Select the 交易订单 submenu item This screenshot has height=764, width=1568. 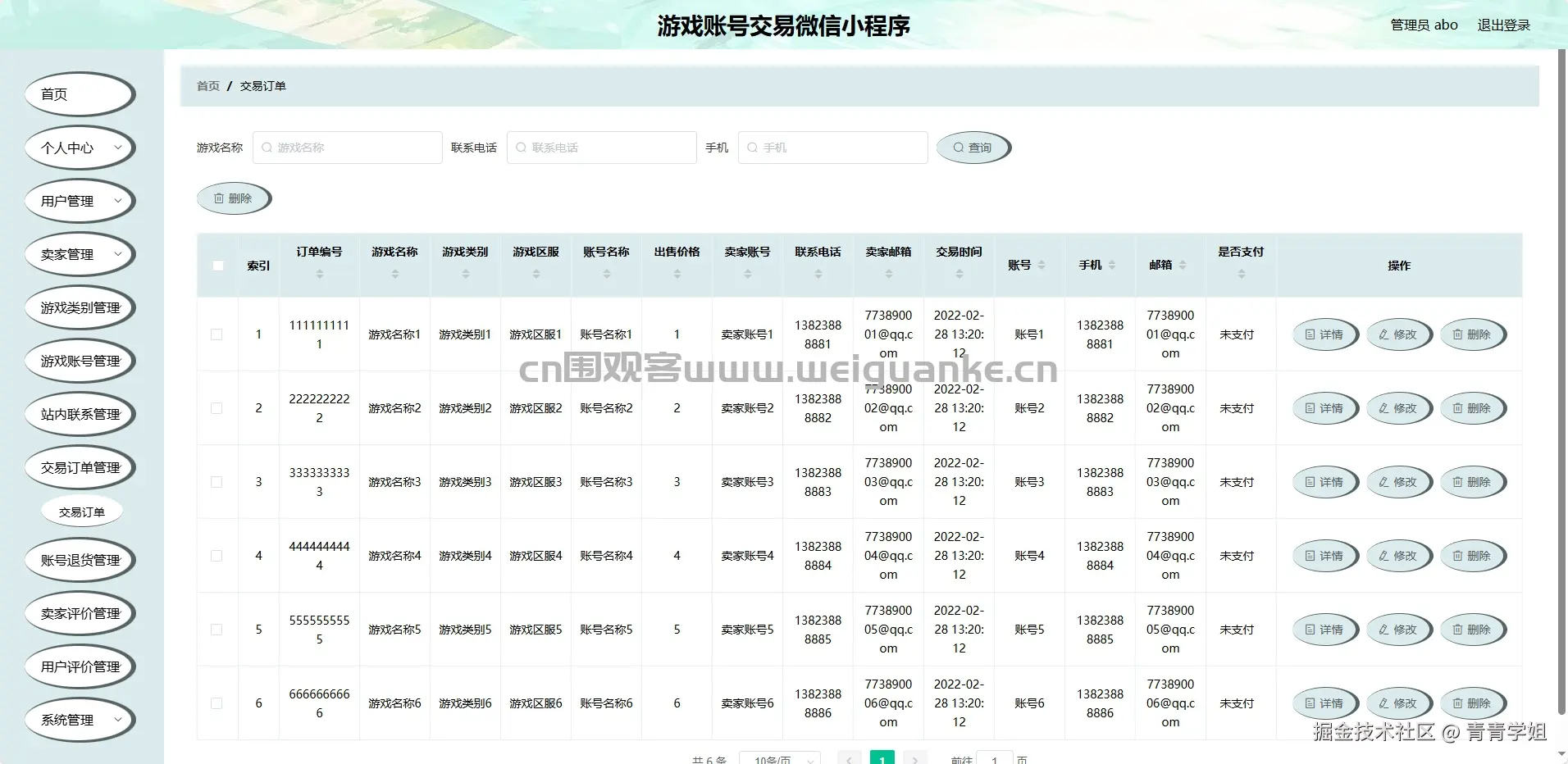coord(82,512)
